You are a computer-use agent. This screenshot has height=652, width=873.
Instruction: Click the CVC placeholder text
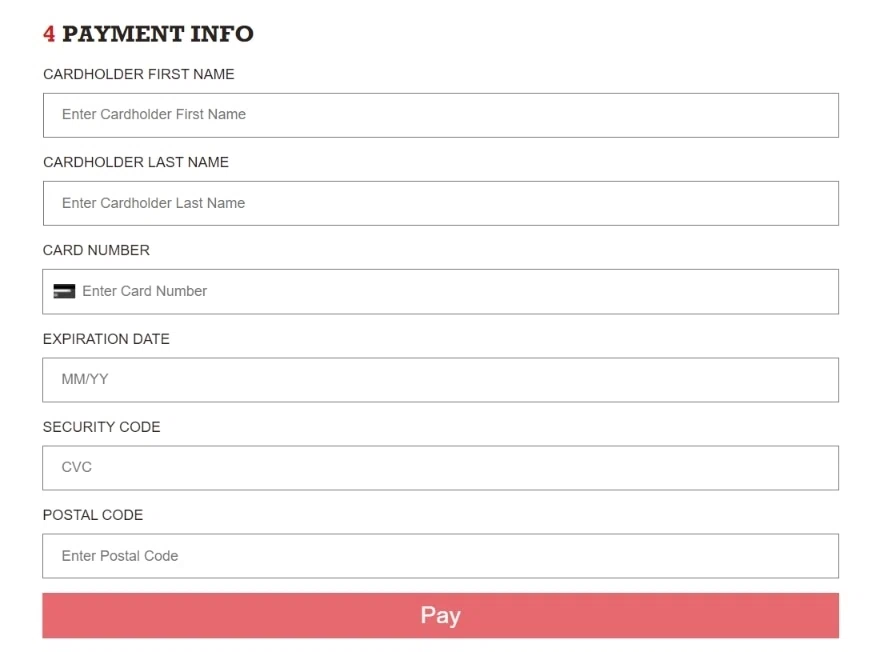tap(77, 468)
